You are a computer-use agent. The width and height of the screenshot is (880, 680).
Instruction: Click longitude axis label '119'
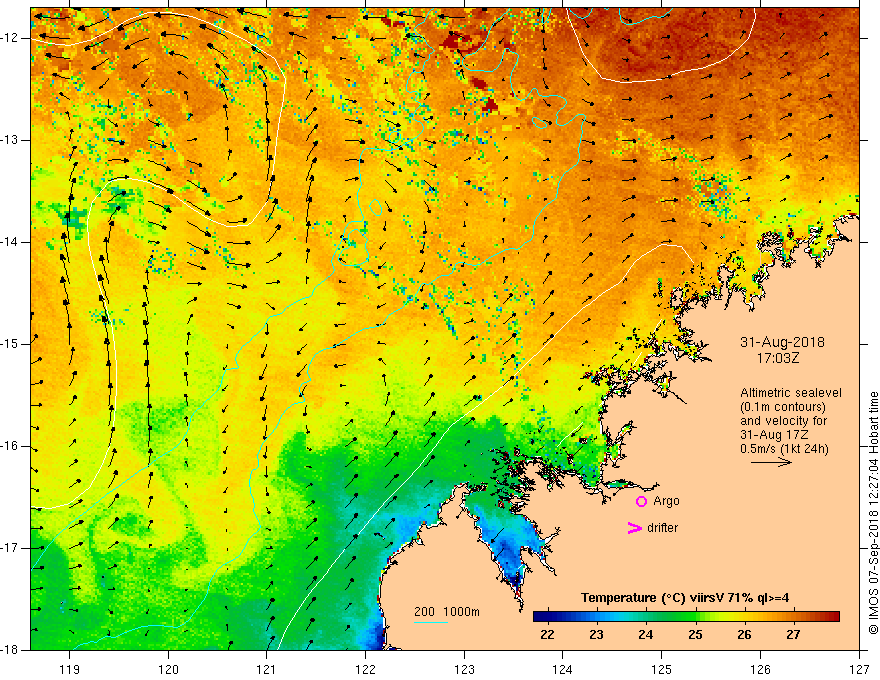click(x=70, y=669)
